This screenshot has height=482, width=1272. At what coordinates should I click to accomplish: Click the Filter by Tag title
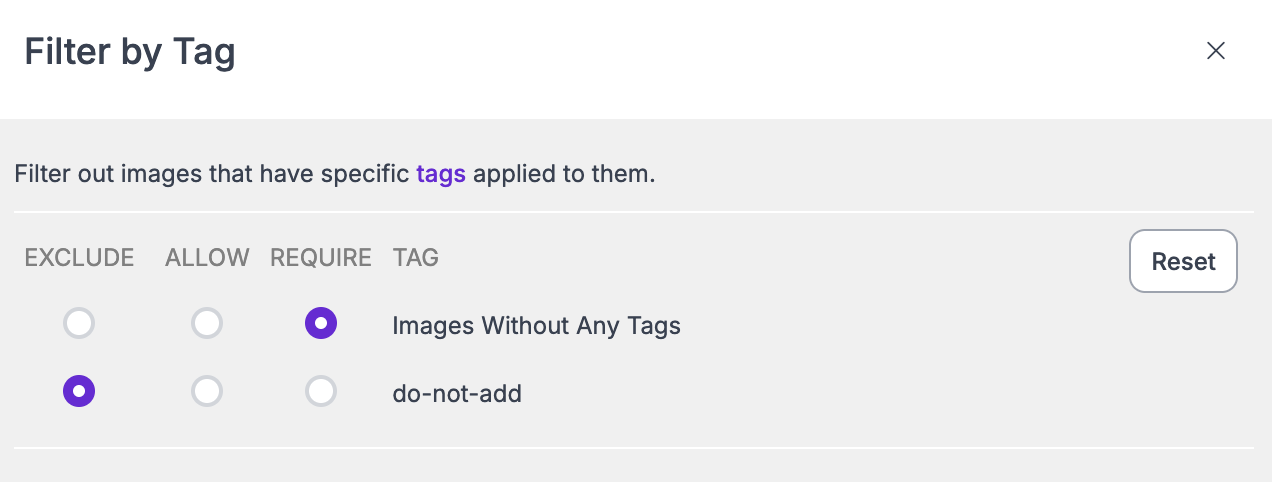pos(130,51)
